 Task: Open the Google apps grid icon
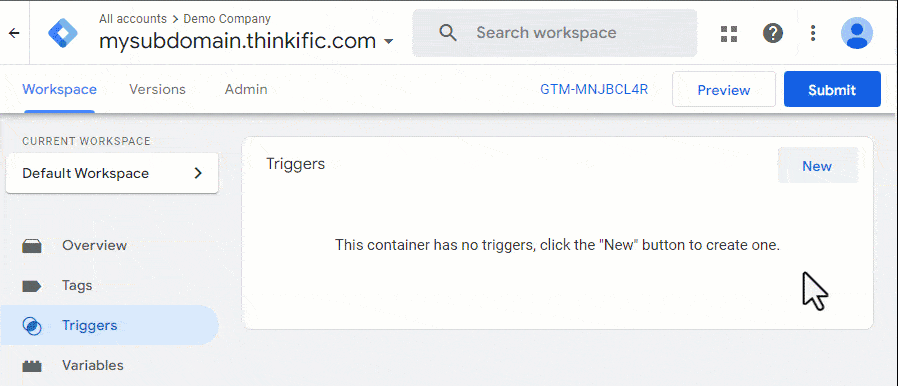click(x=728, y=33)
